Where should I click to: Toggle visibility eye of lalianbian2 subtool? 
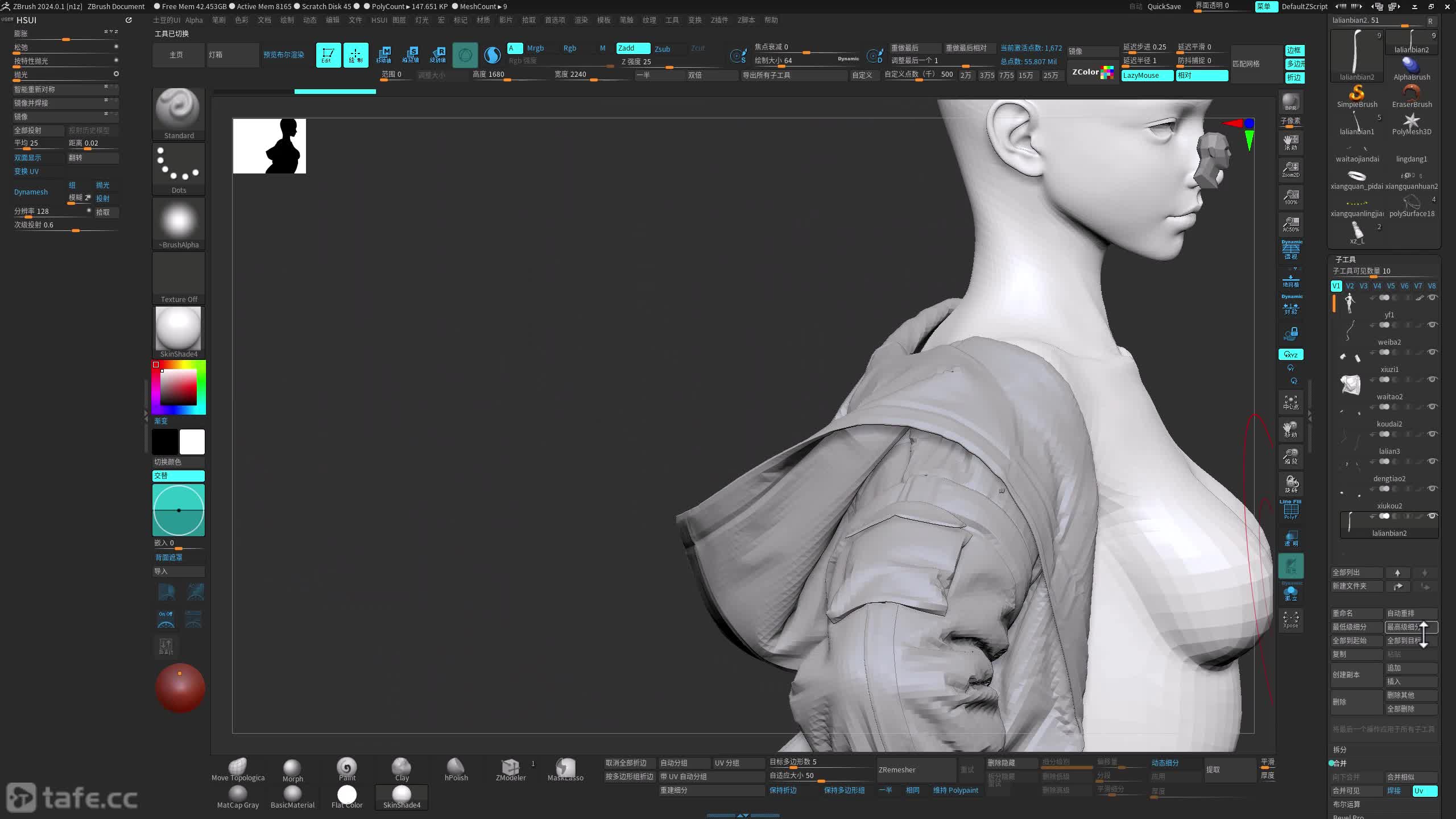pos(1433,516)
